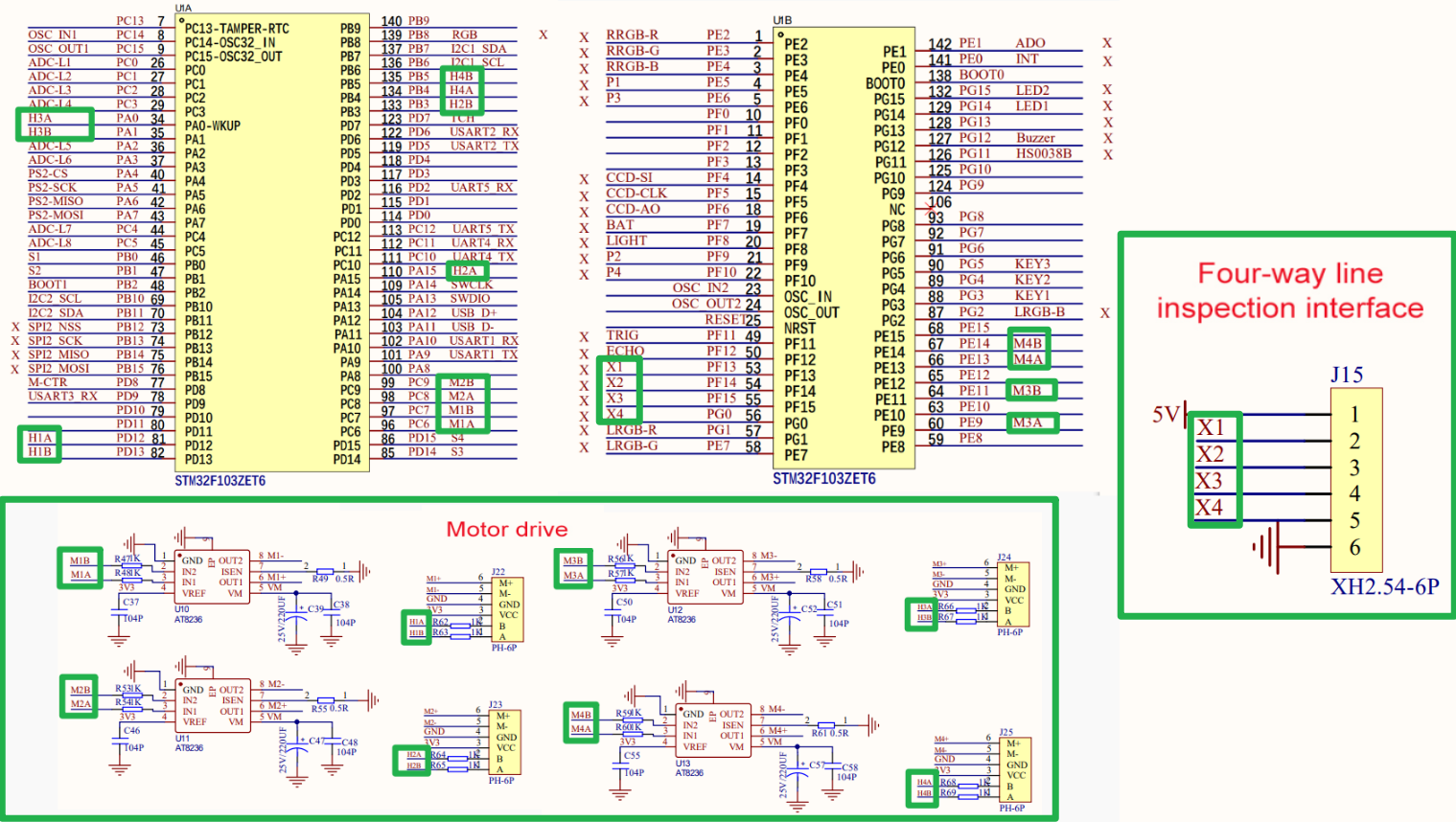Select the I2C1_SDA net label on PB7

[x=478, y=49]
